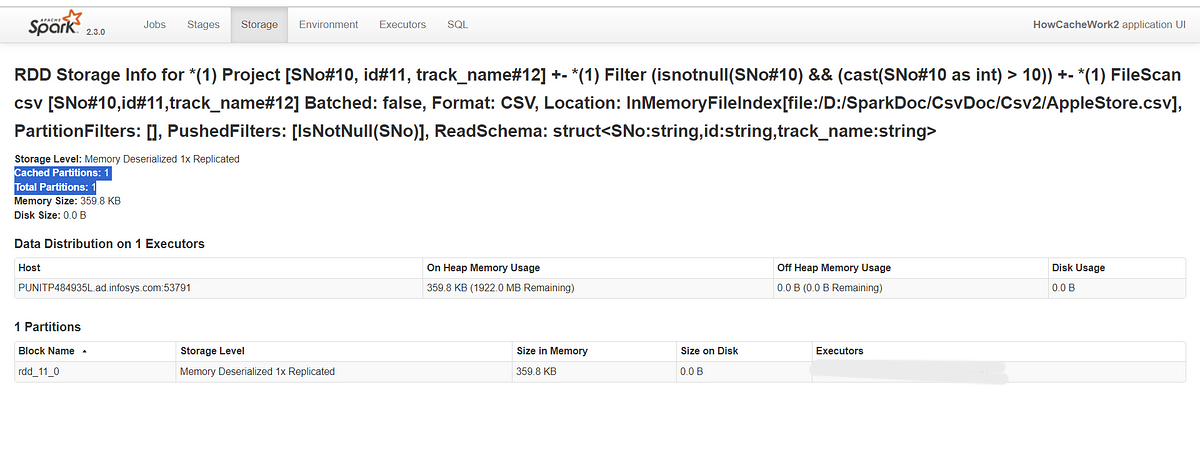View the SQL tab
This screenshot has height=452, width=1200.
click(x=457, y=24)
